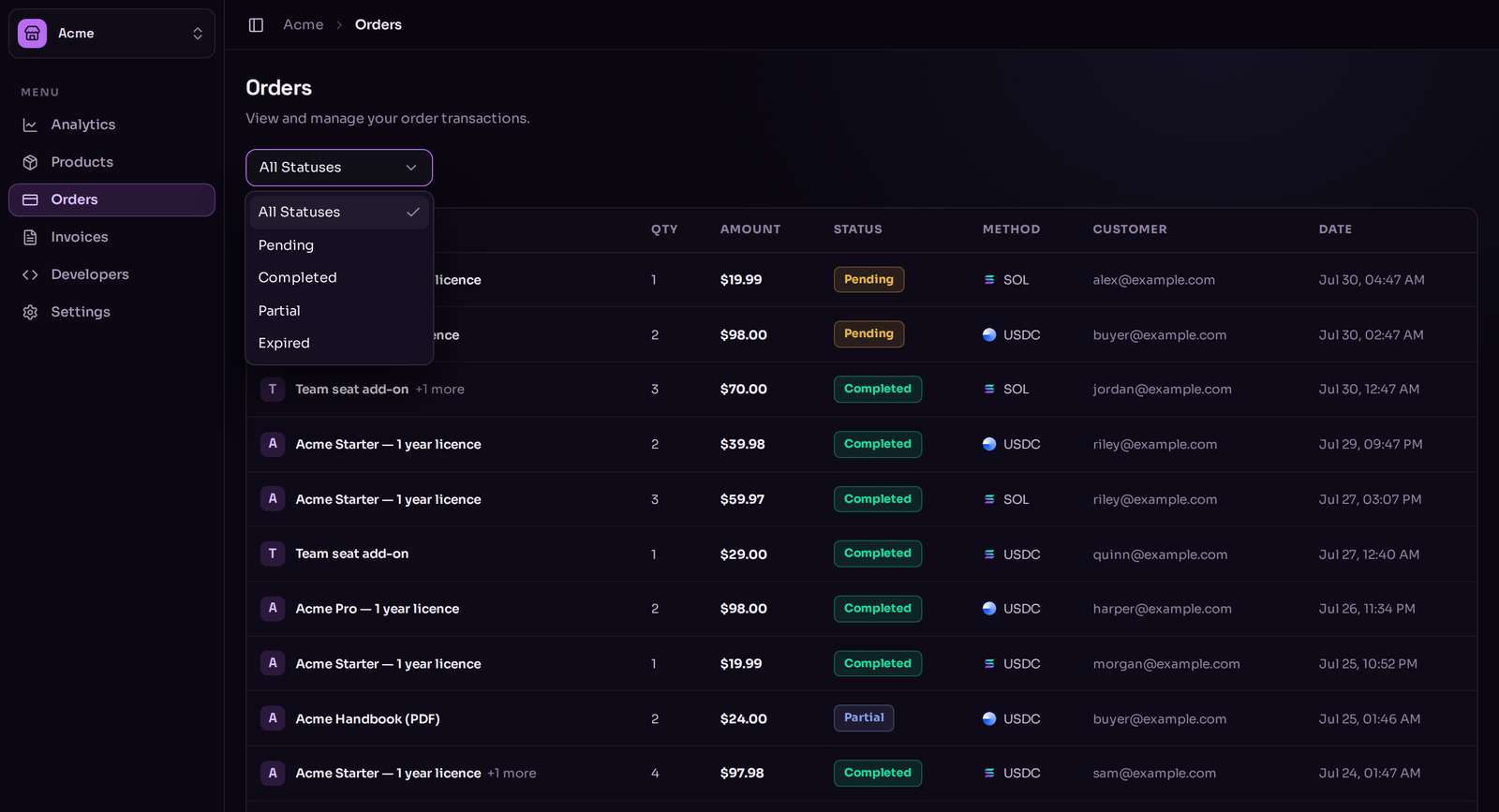Collapse the All Statuses dropdown

(339, 168)
